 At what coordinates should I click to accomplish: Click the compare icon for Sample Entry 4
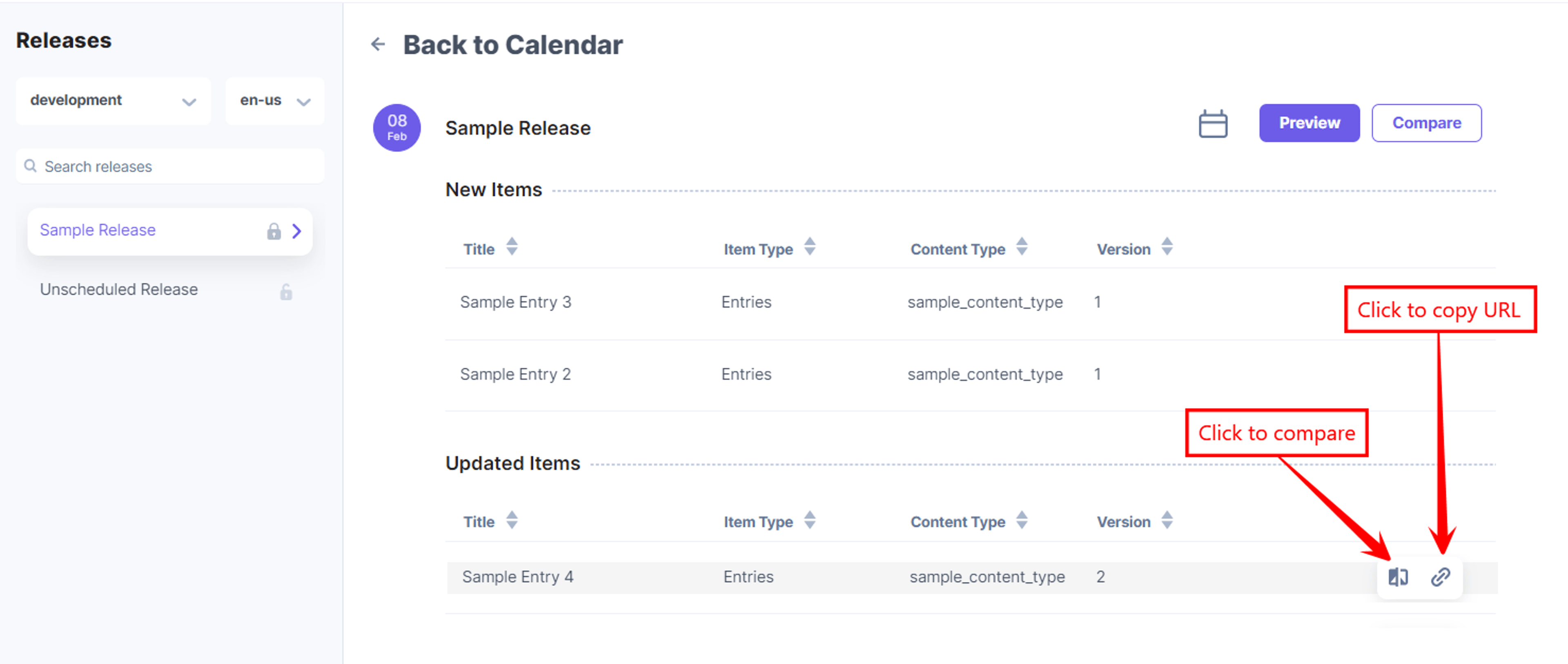[1398, 576]
